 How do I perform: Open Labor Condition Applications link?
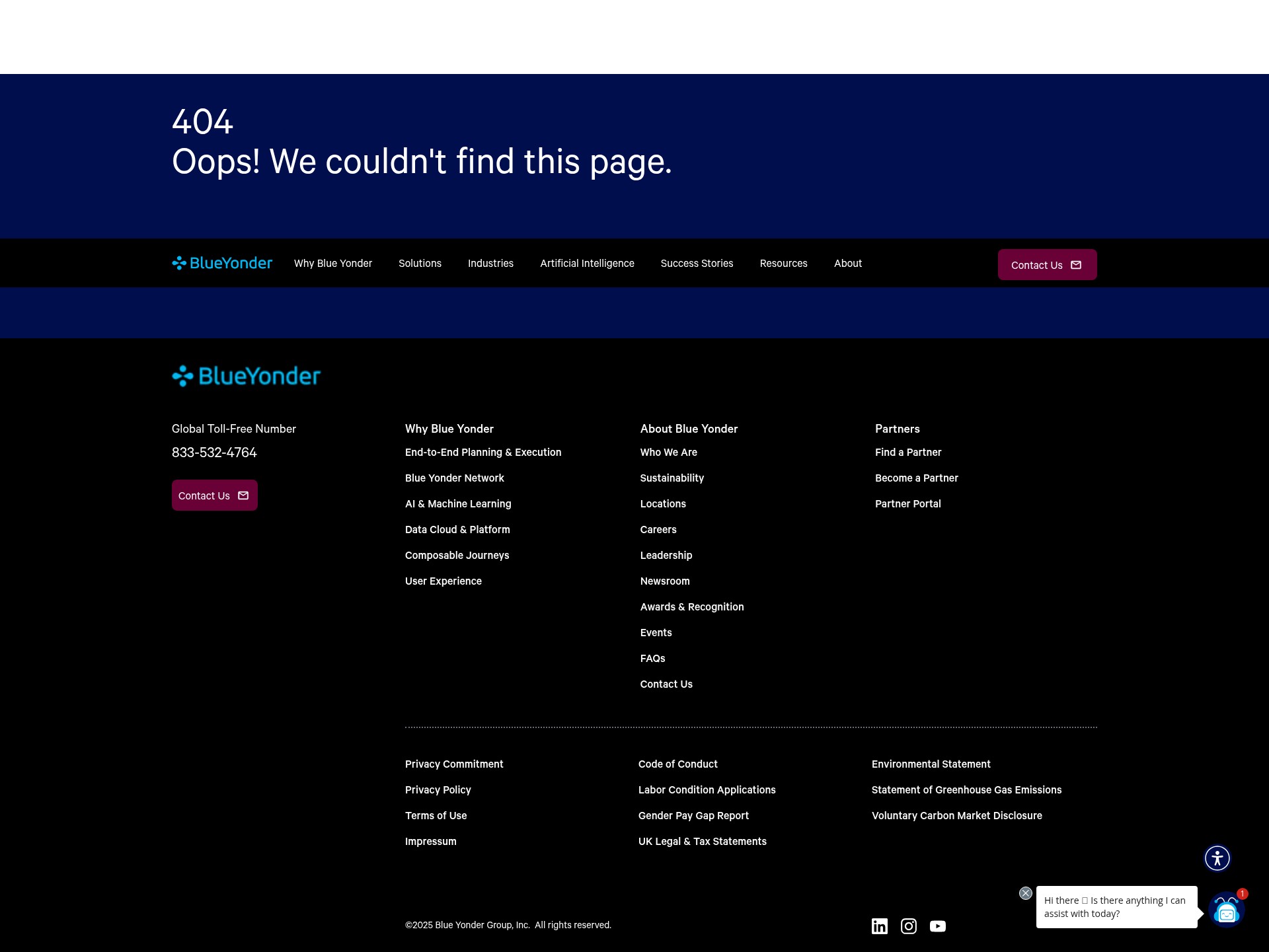click(707, 789)
